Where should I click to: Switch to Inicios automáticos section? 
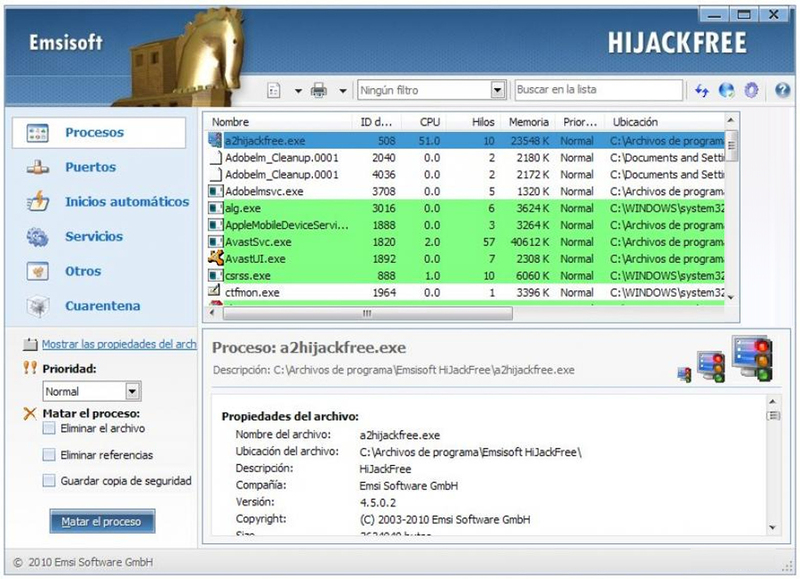[x=127, y=202]
